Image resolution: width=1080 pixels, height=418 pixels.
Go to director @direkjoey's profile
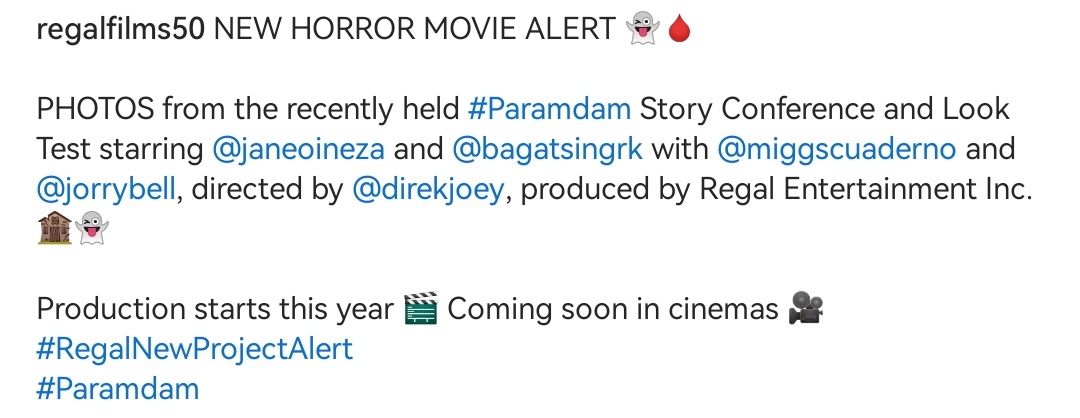click(428, 189)
